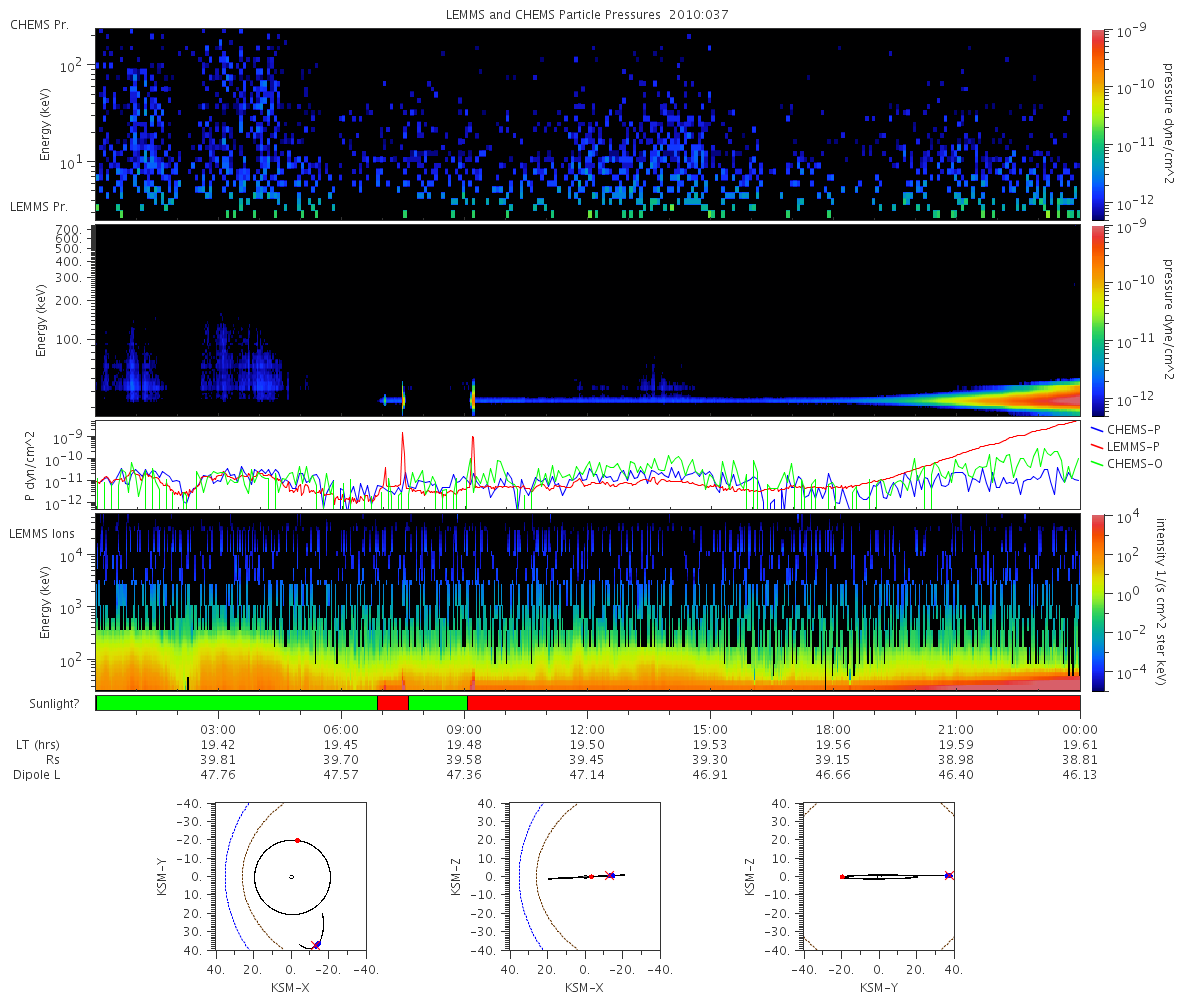Click the short red Sunlight segment near 07:00

tap(393, 703)
